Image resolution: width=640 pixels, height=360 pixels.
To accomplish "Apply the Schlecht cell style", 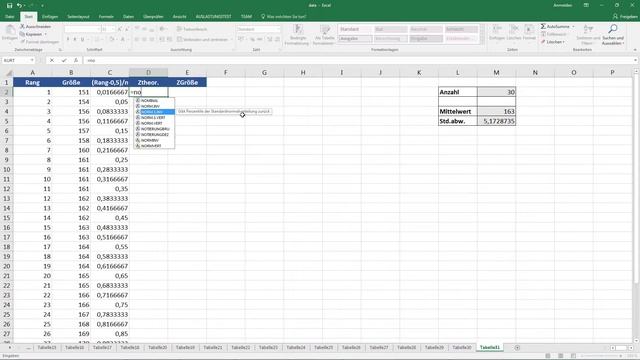I will click(x=461, y=29).
